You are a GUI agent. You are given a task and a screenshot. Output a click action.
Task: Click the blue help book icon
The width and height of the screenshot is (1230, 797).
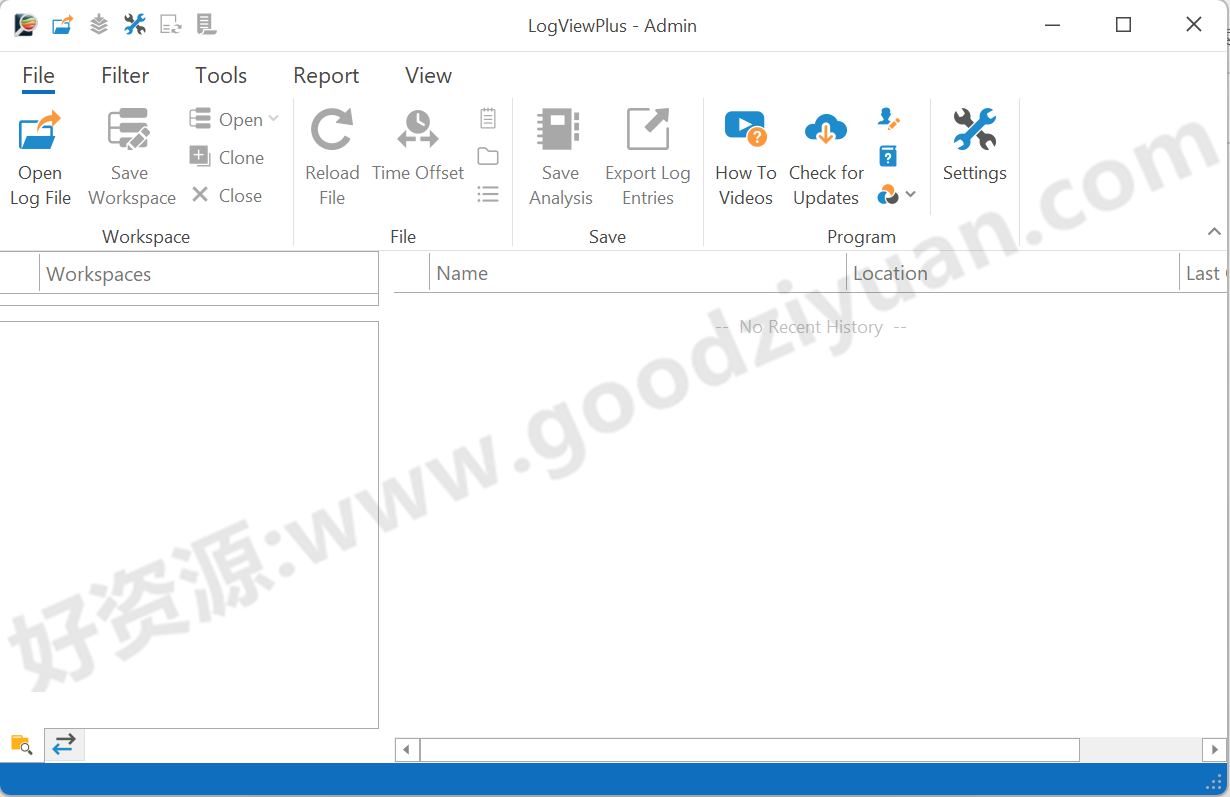(888, 156)
